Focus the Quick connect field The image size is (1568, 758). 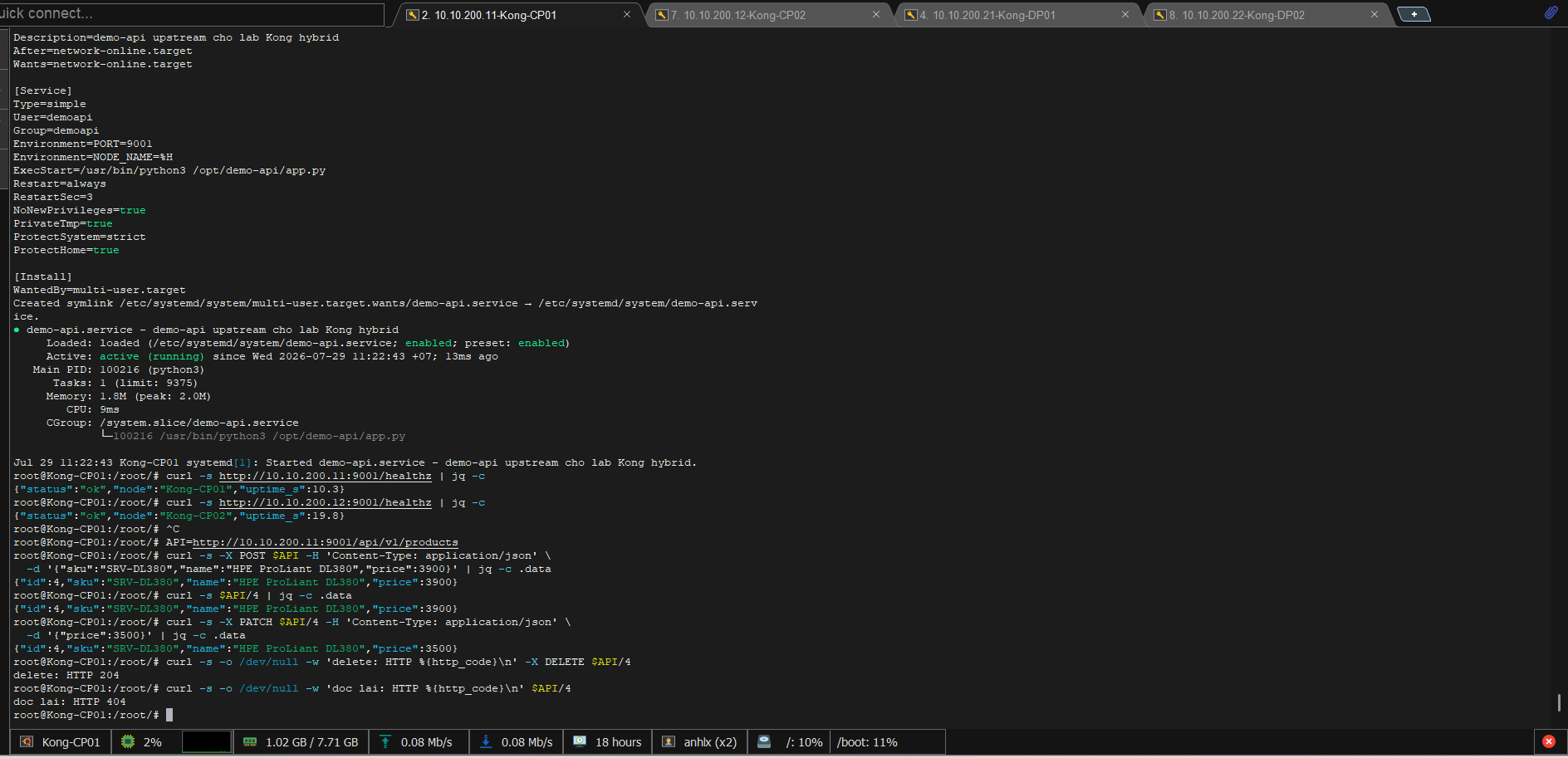(191, 14)
